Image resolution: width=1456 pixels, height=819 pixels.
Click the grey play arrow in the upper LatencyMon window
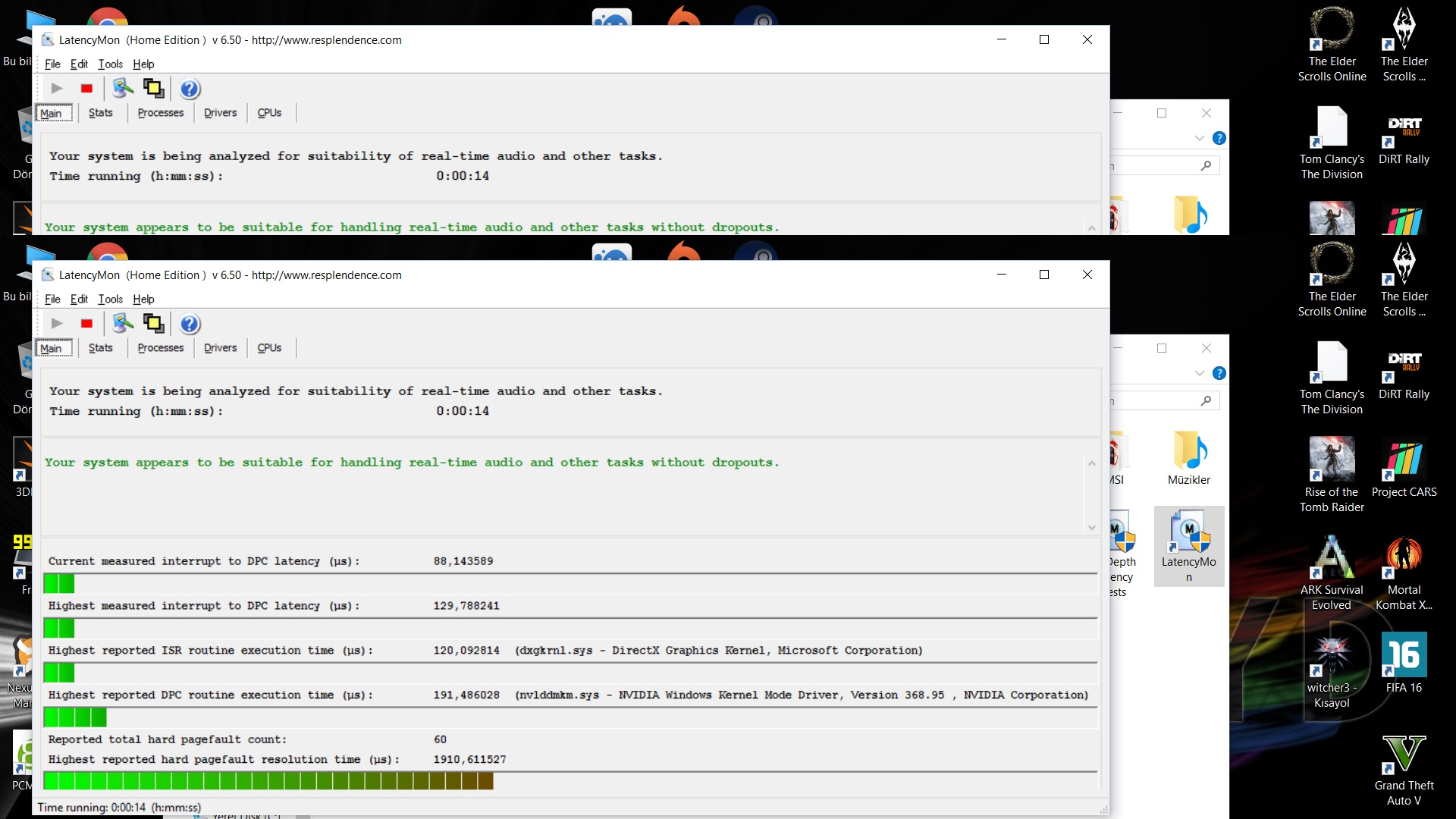click(x=57, y=89)
